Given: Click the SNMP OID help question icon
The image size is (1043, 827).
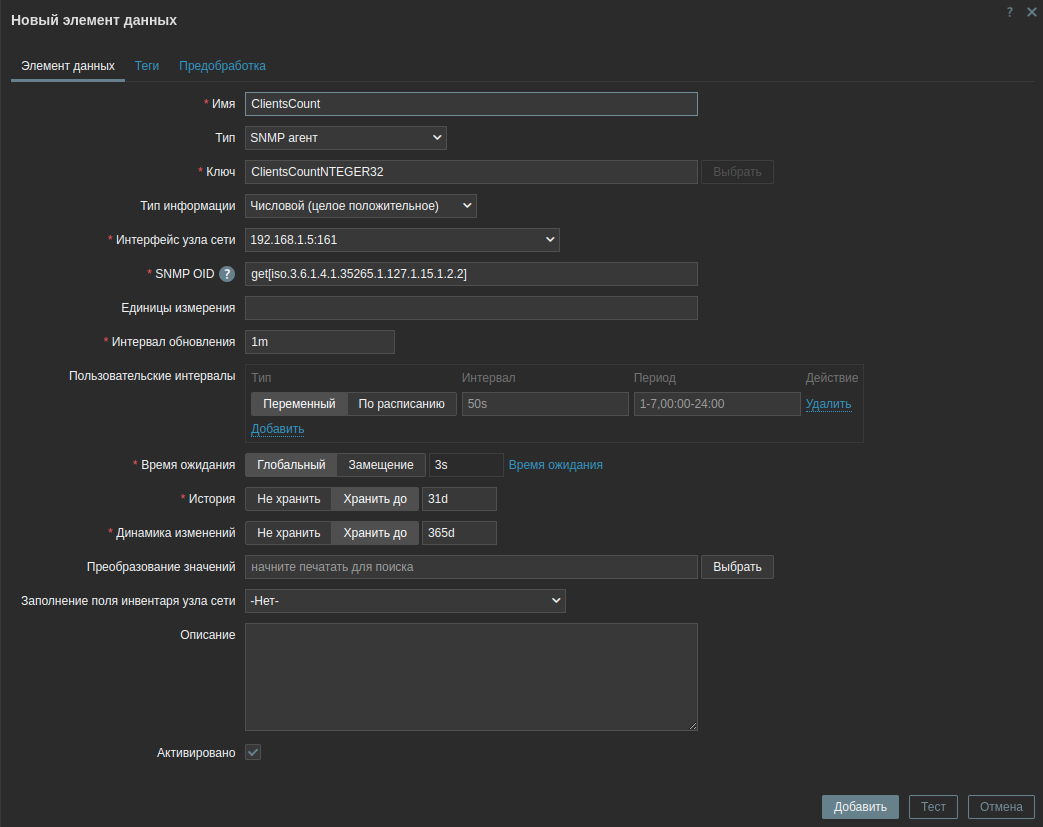Looking at the screenshot, I should (227, 274).
